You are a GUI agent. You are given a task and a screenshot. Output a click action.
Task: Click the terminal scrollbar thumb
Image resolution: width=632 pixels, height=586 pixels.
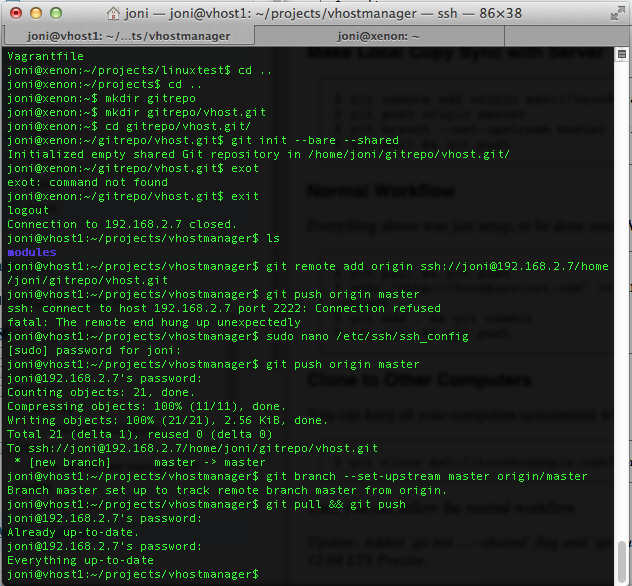pos(622,562)
